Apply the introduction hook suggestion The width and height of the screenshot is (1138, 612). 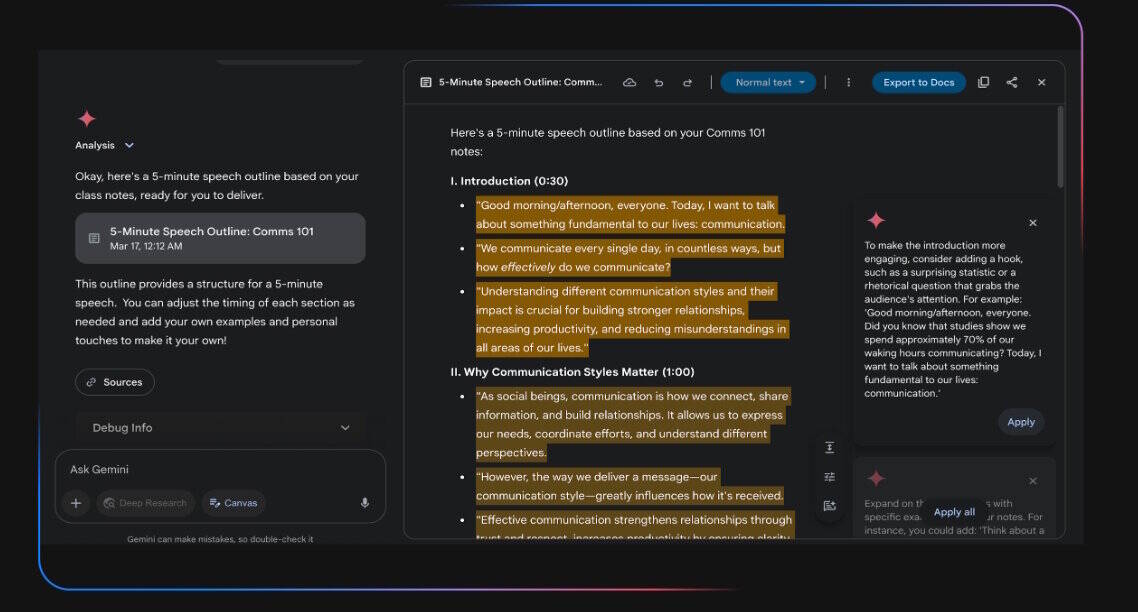pos(1021,423)
